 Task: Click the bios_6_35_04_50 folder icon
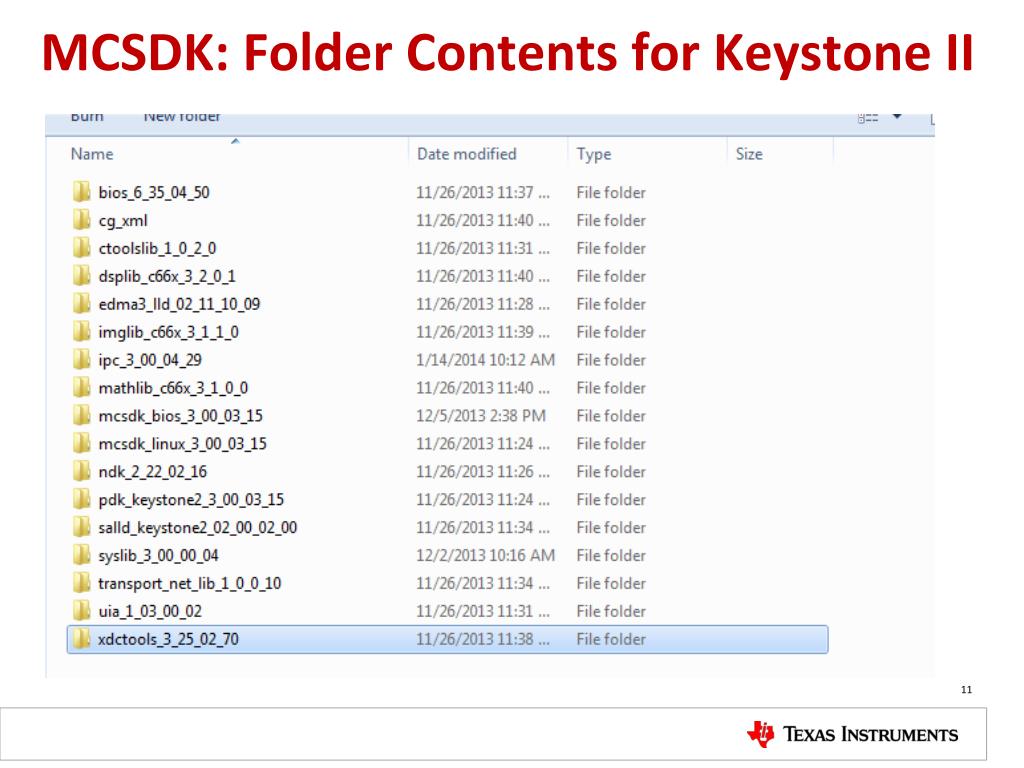pyautogui.click(x=82, y=192)
